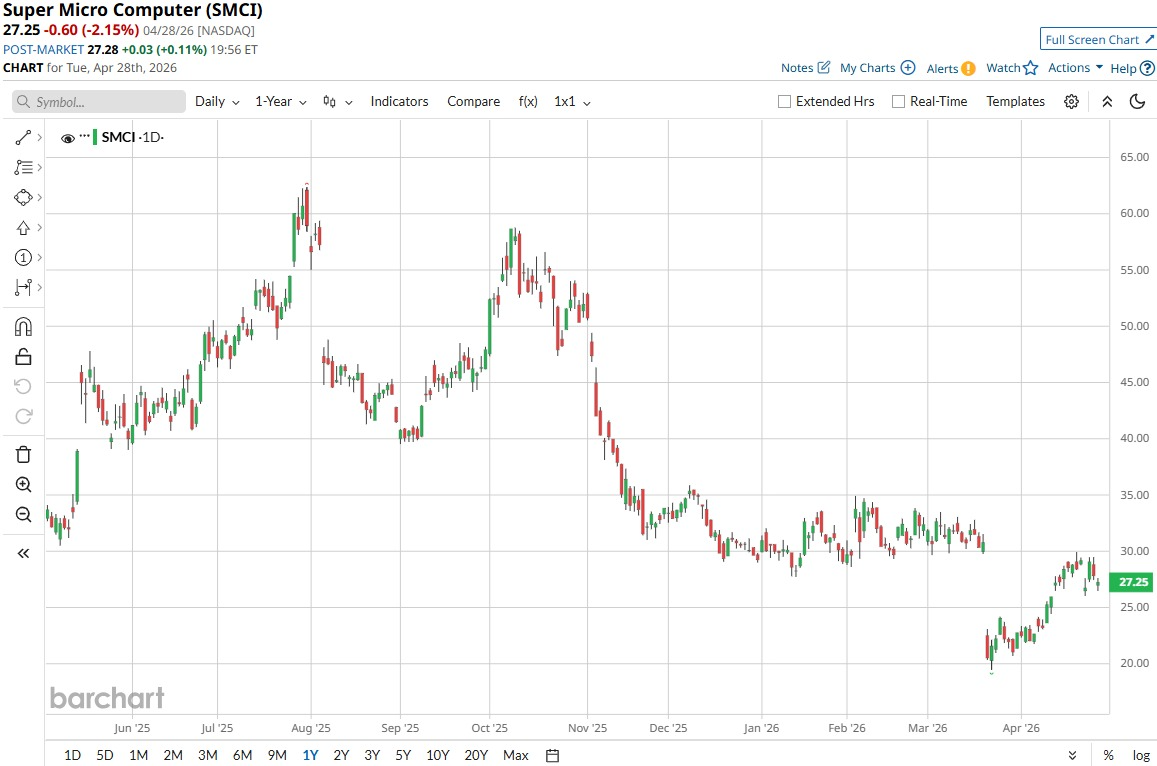The image size is (1157, 766).
Task: Hide the SMCI series with eye icon
Action: point(67,138)
